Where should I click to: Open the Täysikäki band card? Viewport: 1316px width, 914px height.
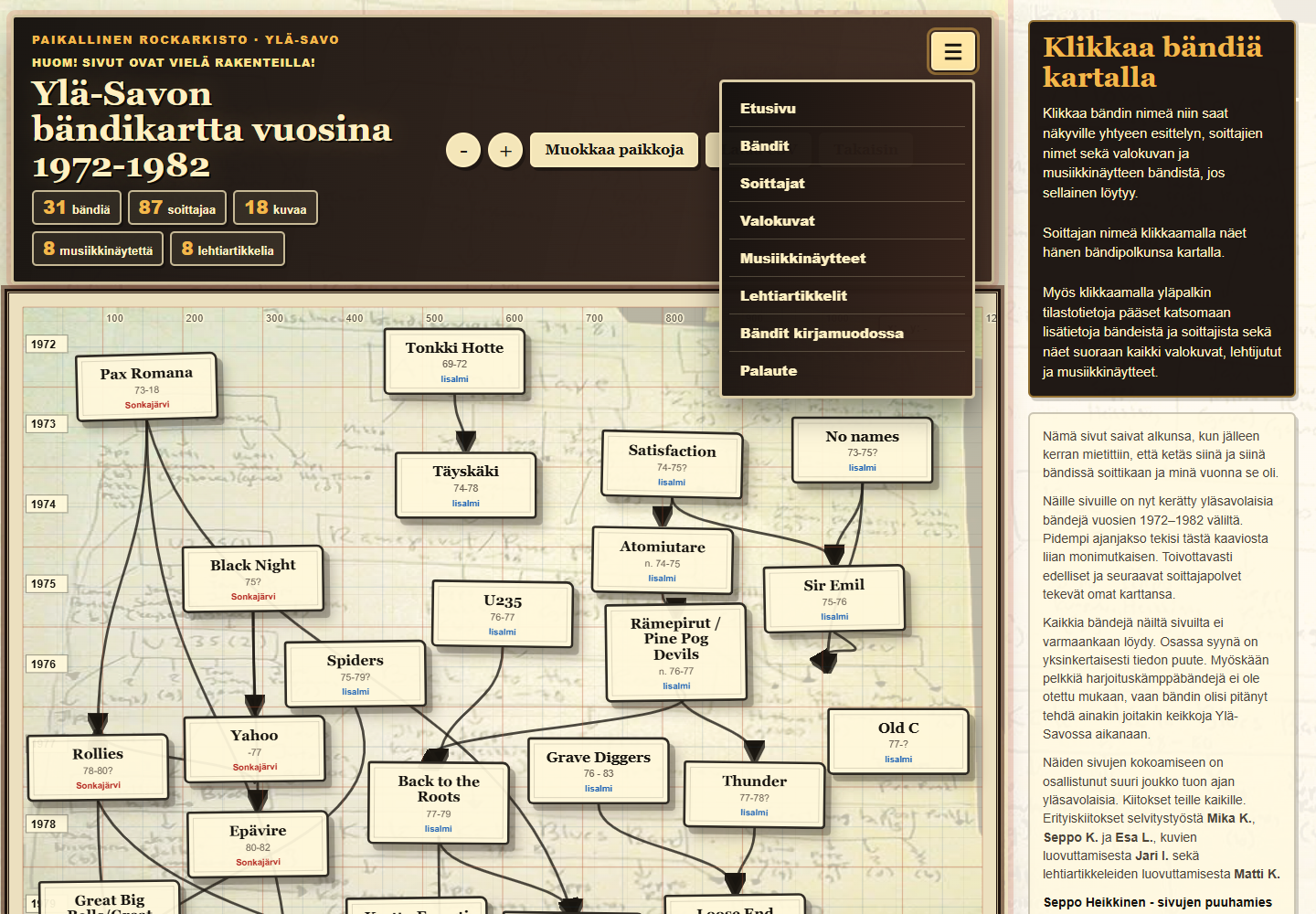click(465, 485)
